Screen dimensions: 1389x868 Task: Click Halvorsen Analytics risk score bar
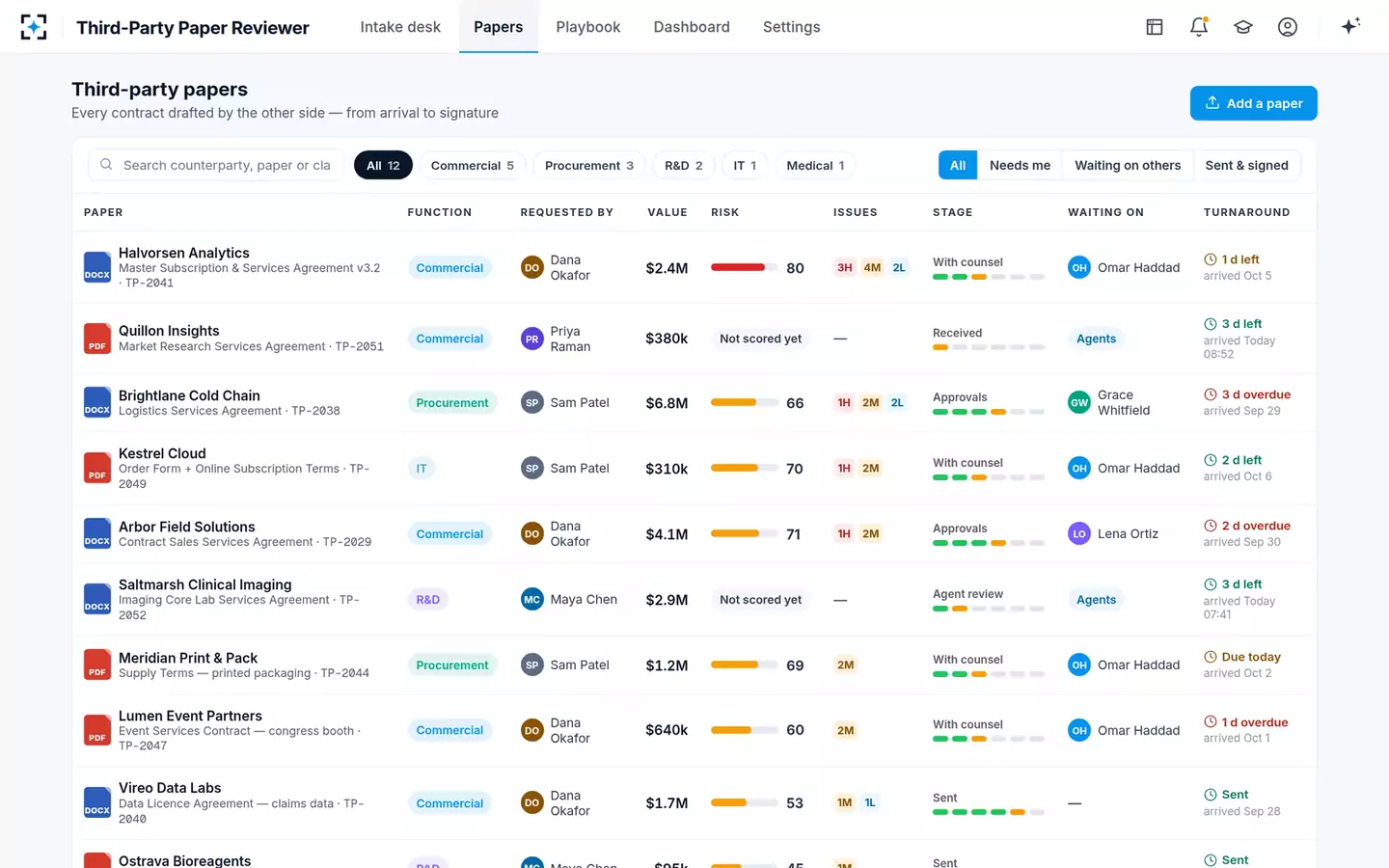tap(745, 267)
